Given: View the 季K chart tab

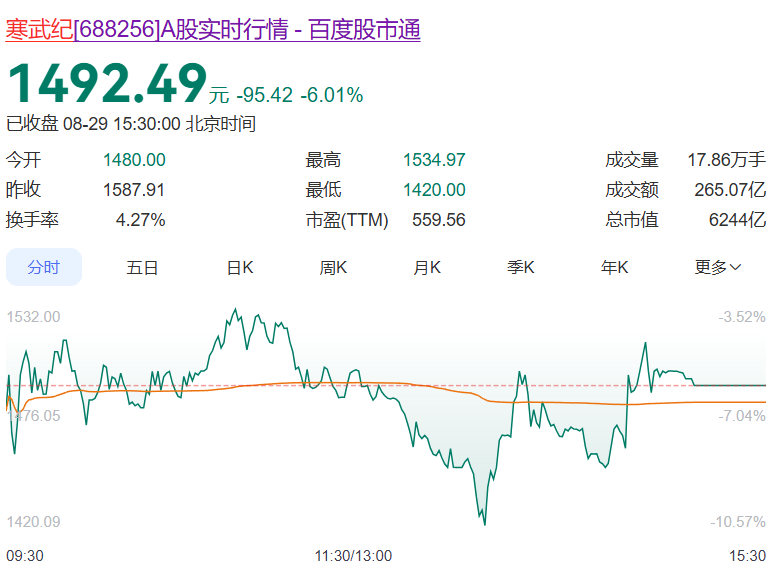Looking at the screenshot, I should click(x=521, y=267).
